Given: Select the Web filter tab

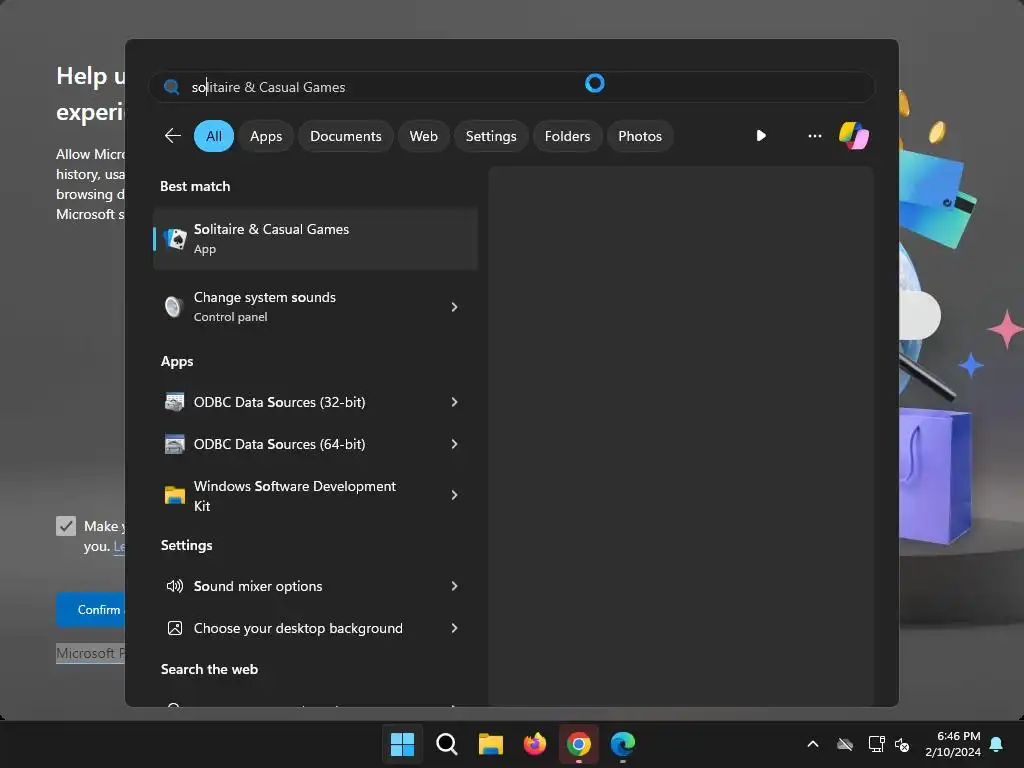Looking at the screenshot, I should pyautogui.click(x=423, y=136).
